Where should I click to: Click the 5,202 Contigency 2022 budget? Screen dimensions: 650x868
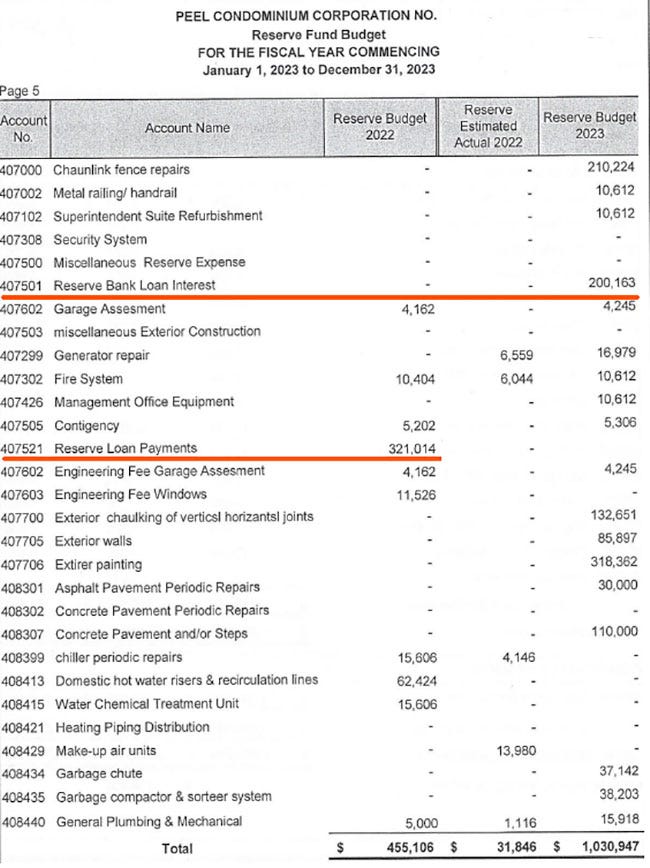[419, 426]
